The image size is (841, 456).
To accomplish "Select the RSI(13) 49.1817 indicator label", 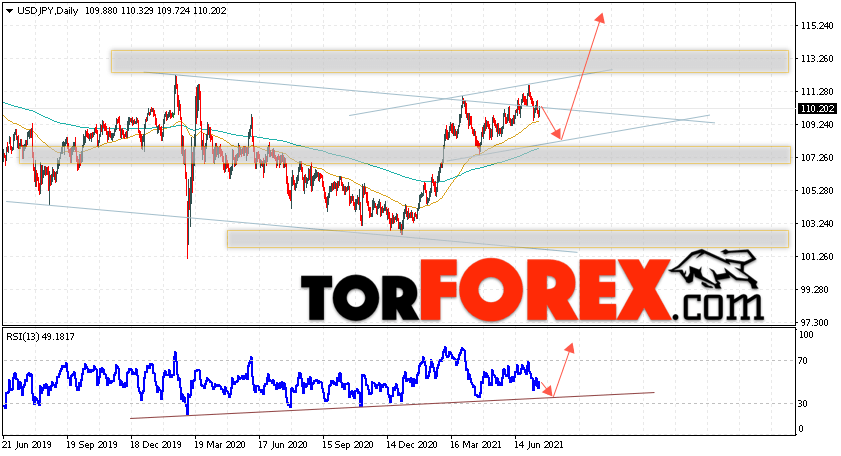I will tap(41, 337).
